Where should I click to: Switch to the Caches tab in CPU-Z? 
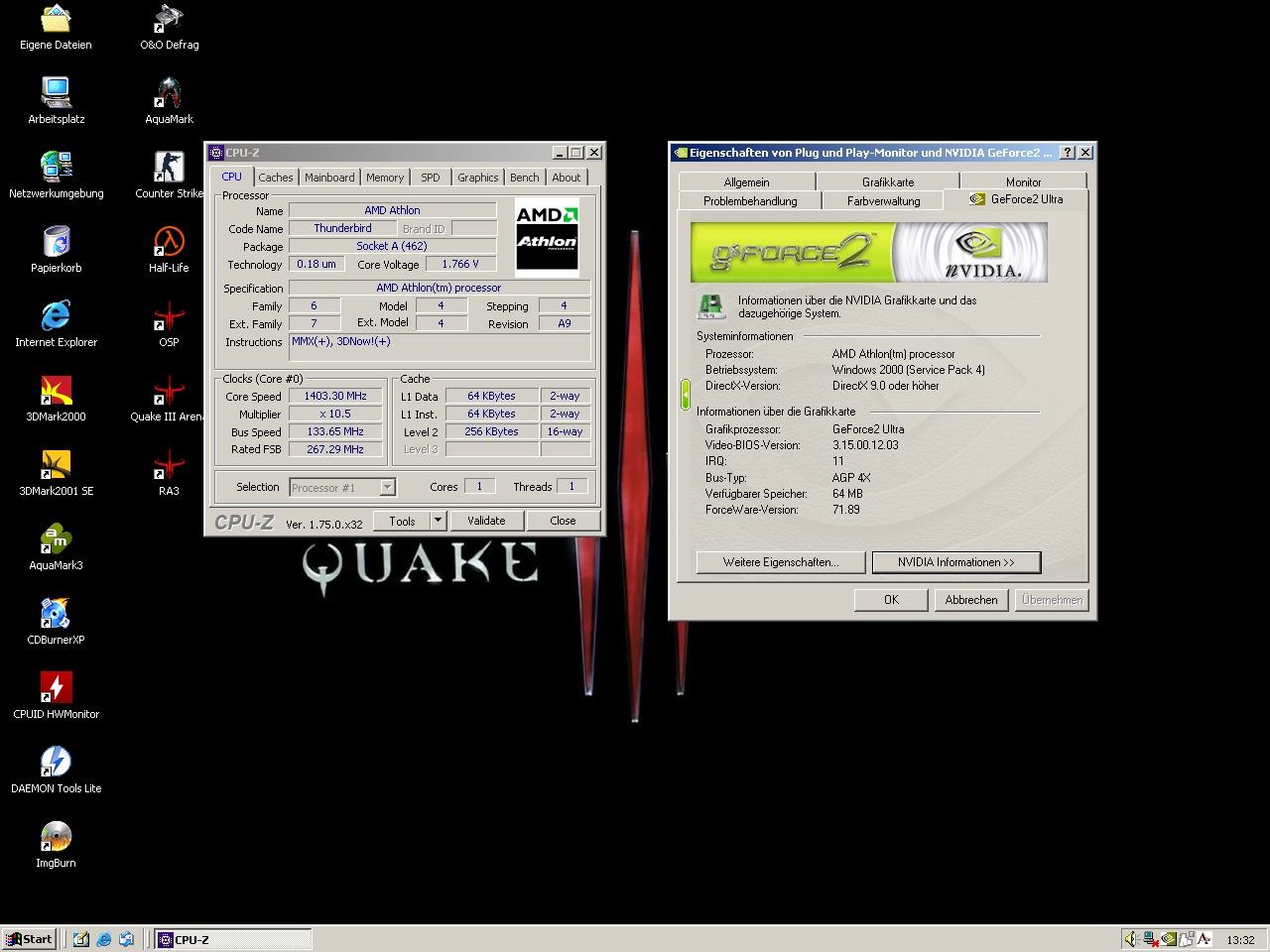point(276,178)
